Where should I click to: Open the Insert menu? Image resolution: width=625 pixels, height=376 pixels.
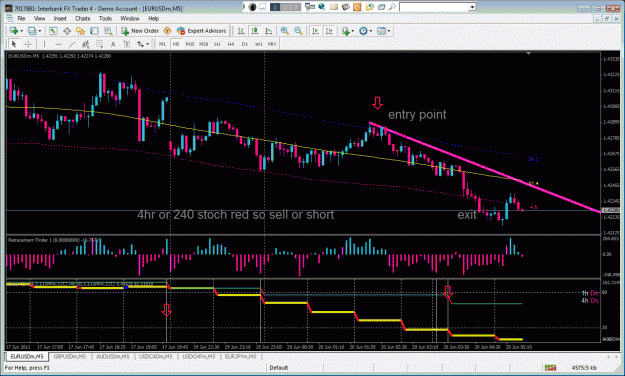[x=60, y=18]
